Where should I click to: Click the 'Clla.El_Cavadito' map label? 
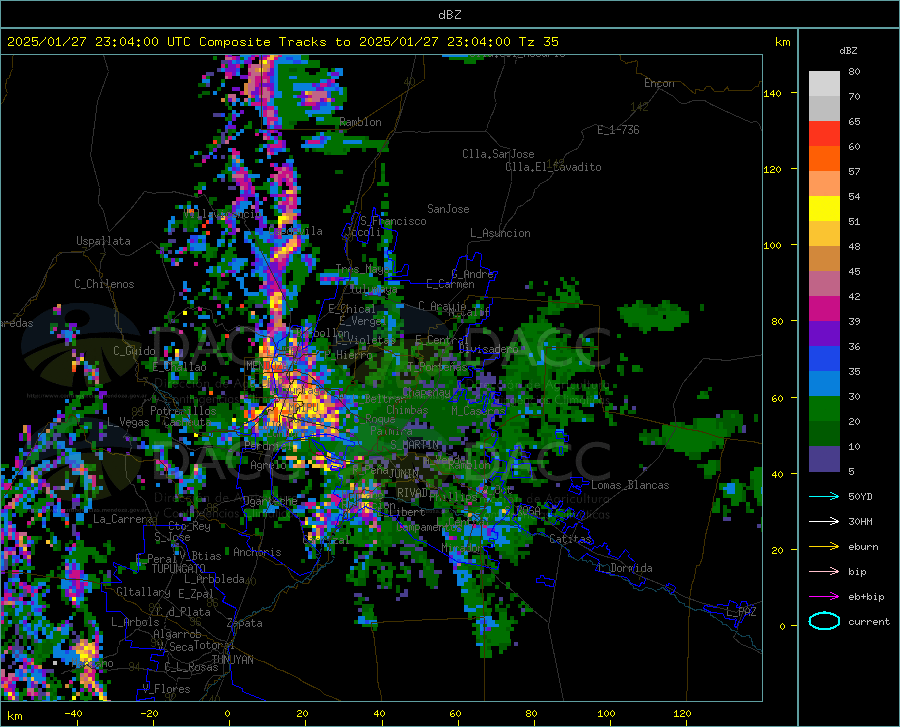(x=553, y=167)
